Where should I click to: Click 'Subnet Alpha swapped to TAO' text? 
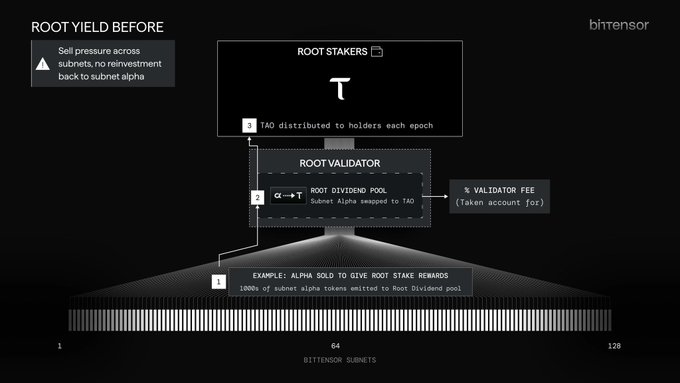[362, 201]
